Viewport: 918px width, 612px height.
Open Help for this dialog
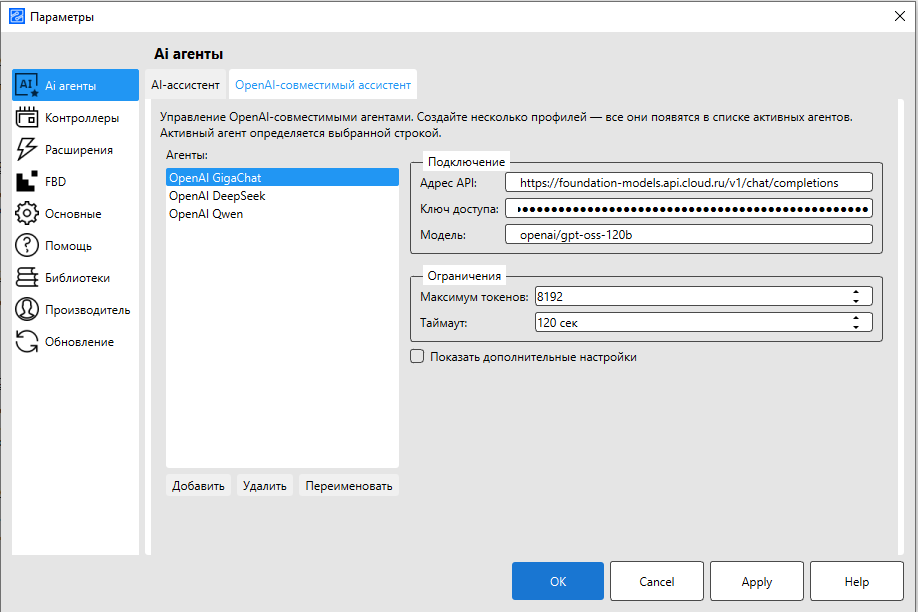(x=857, y=581)
